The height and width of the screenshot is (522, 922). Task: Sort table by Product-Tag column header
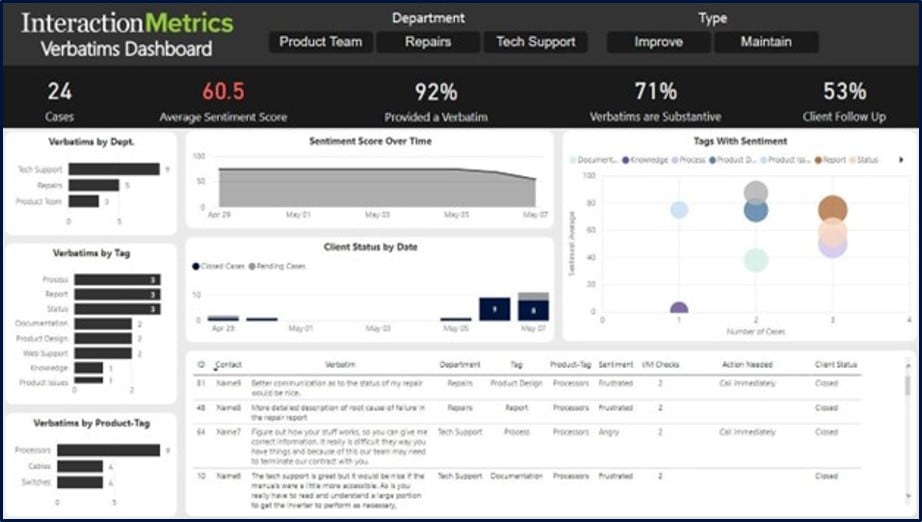pyautogui.click(x=570, y=364)
